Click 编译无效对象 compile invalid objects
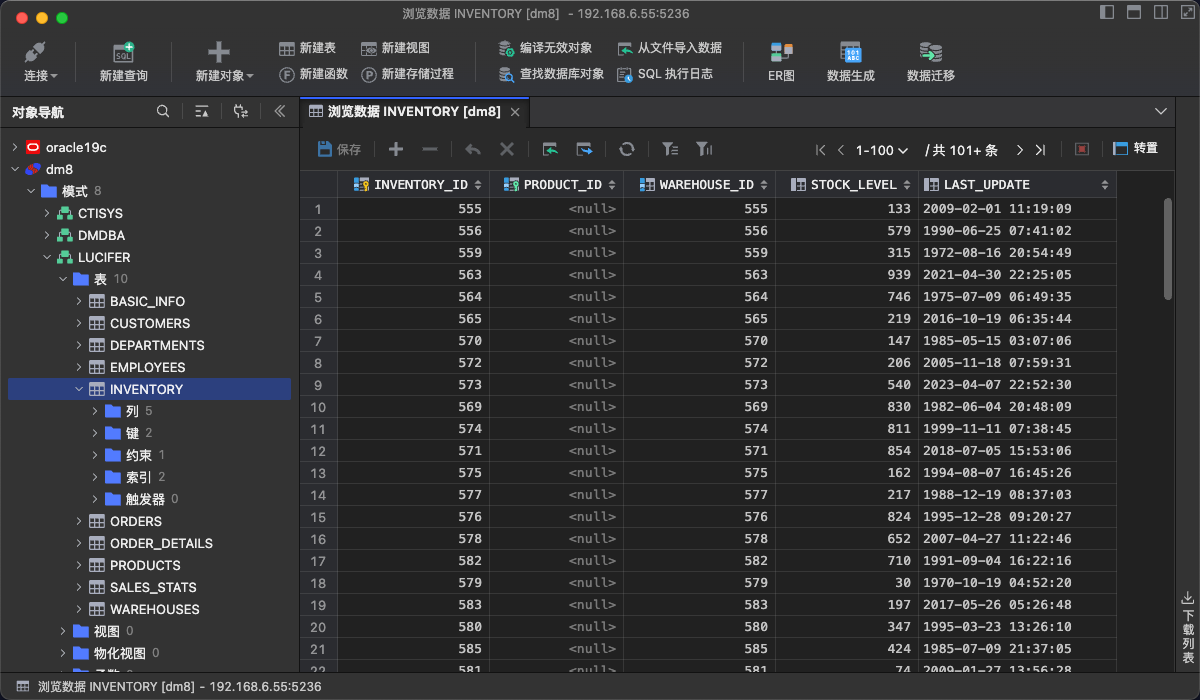1200x700 pixels. (x=545, y=48)
